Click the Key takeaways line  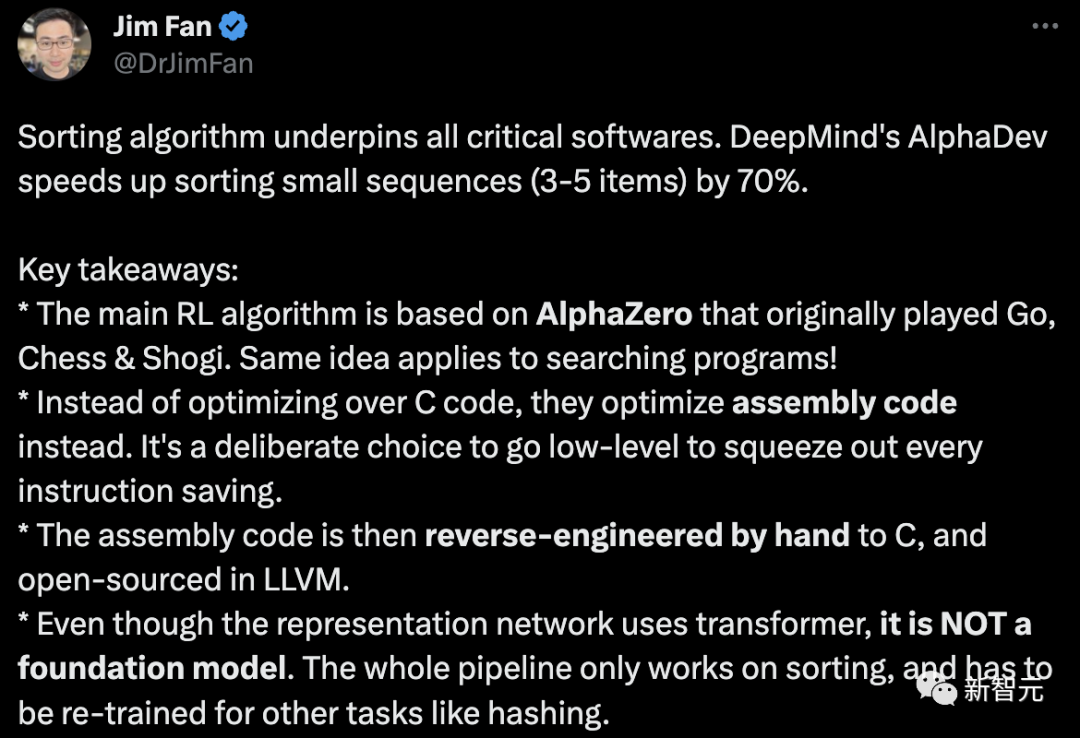(130, 269)
